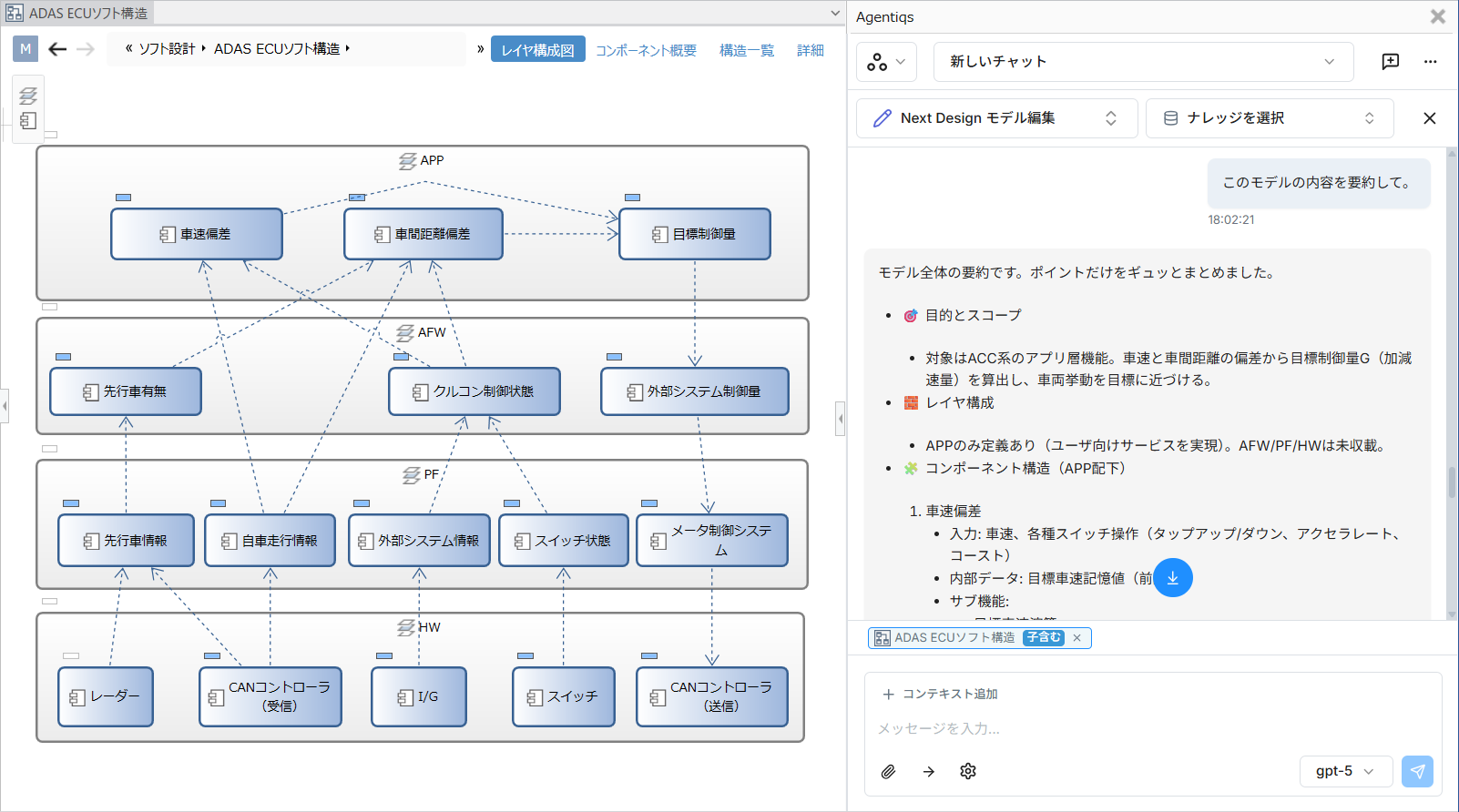1459x812 pixels.
Task: Switch to the 構造一覧 tab
Action: [x=746, y=50]
